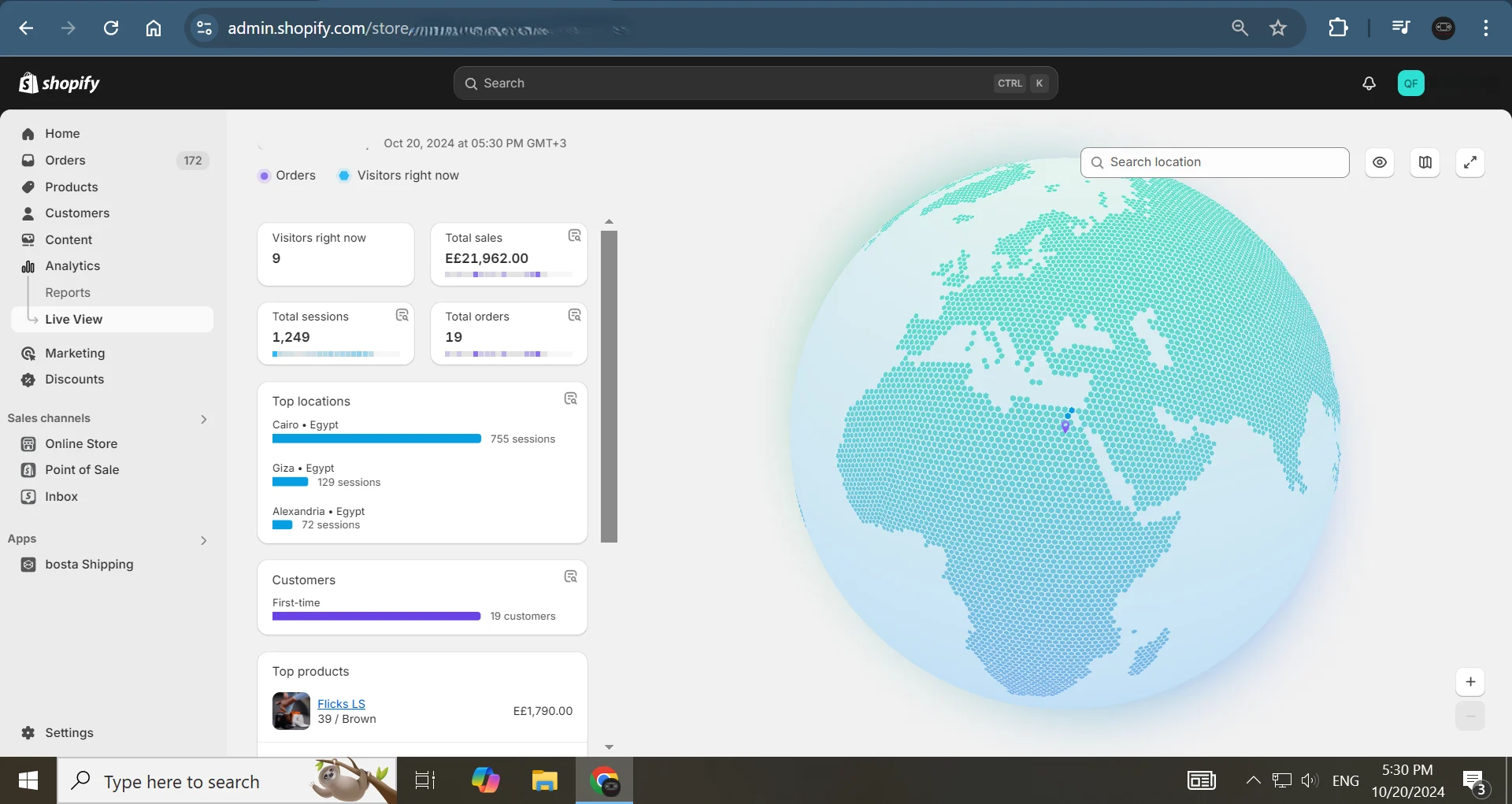Click the Shopify logo
Screen dimensions: 1512x804
[x=59, y=83]
